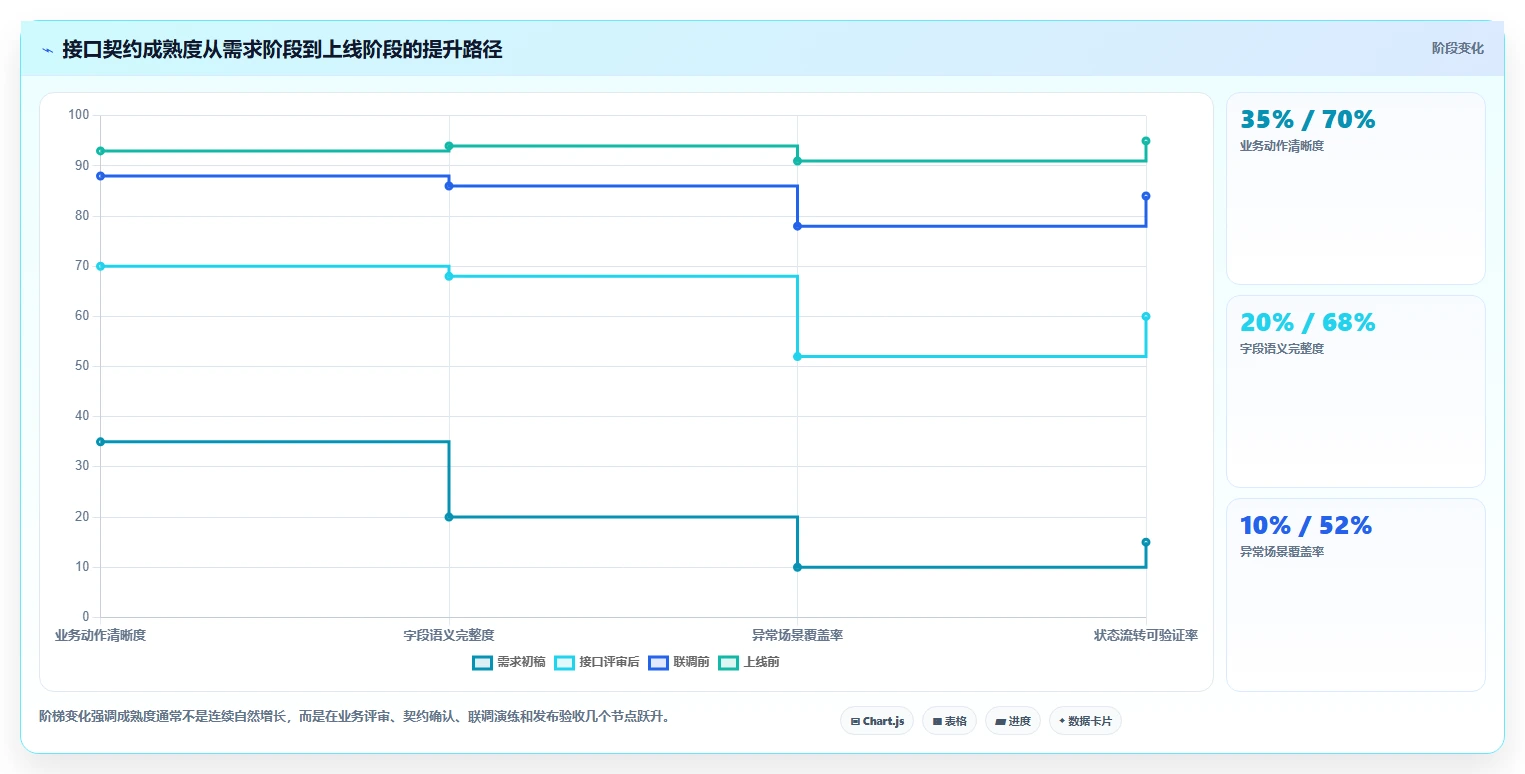Click the x-axis label 异常场景覆盖率

coord(797,635)
